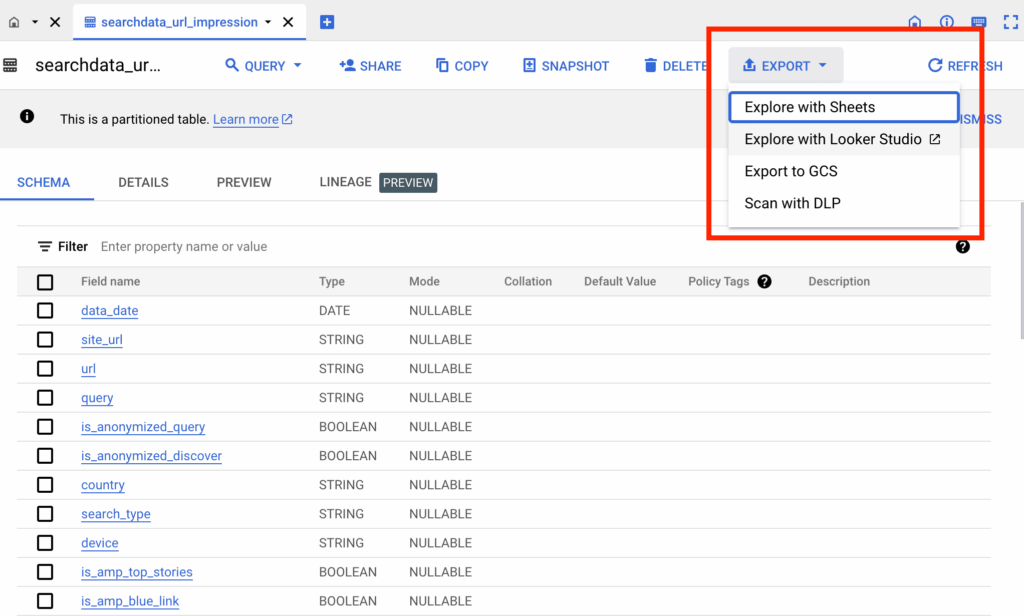Check the device row checkbox
Screen dimensions: 1024x616
tap(45, 543)
